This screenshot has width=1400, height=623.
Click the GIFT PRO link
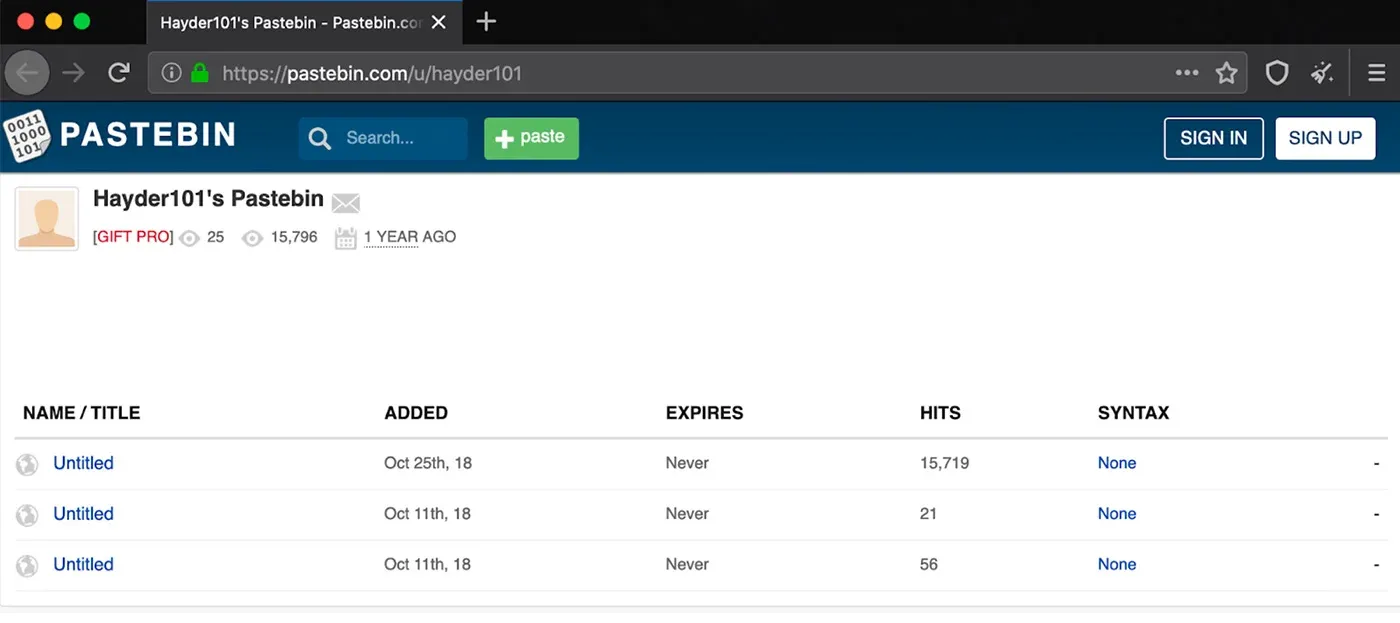click(132, 237)
